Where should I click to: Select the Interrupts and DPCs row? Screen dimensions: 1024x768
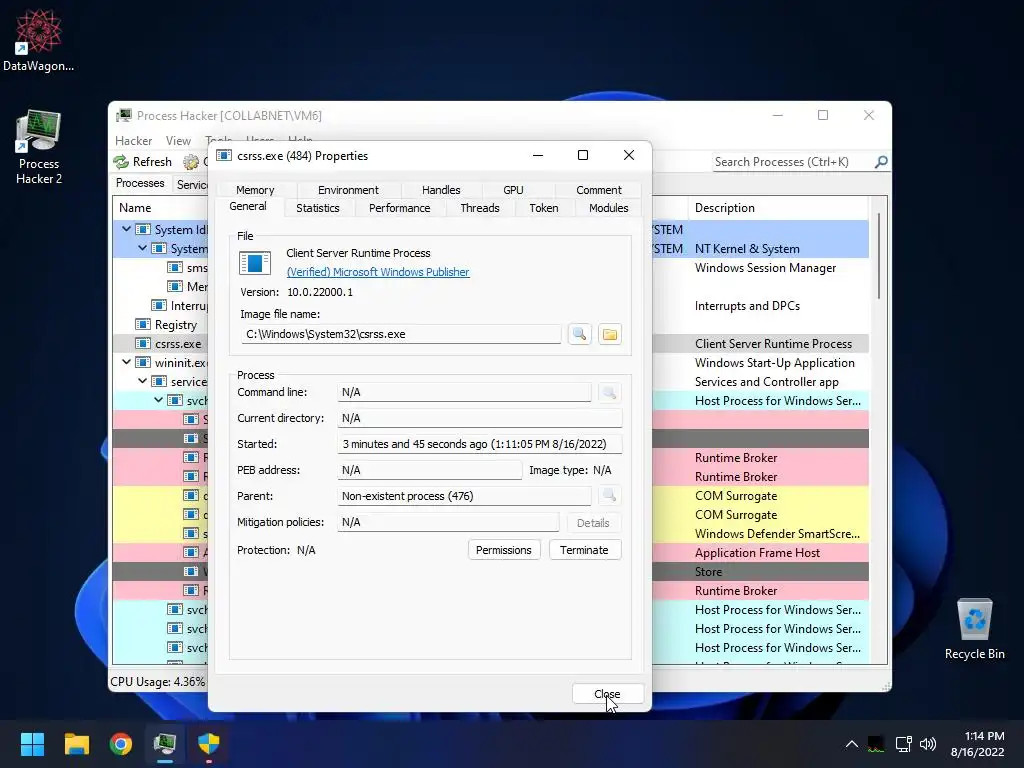coord(747,306)
